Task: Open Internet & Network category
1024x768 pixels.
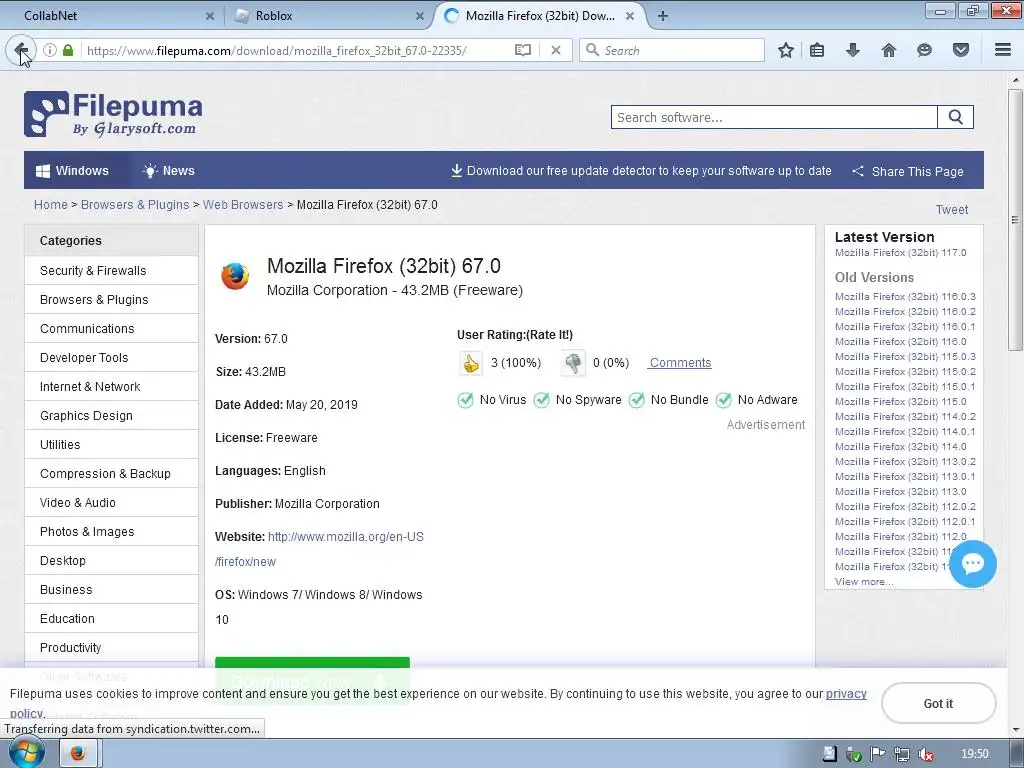Action: [111, 387]
